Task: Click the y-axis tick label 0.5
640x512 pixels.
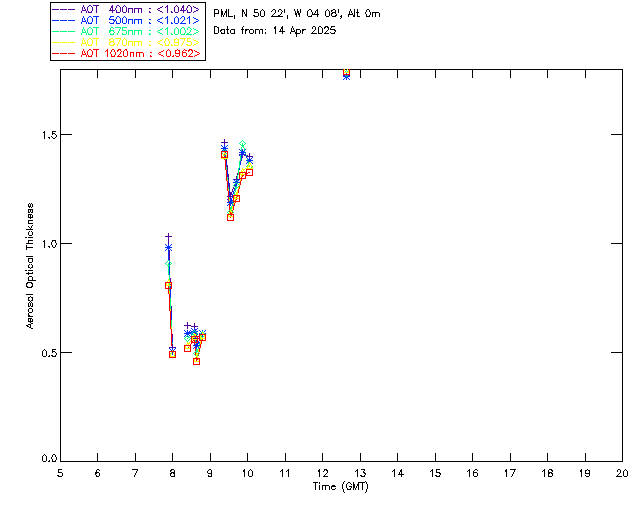Action: 49,353
